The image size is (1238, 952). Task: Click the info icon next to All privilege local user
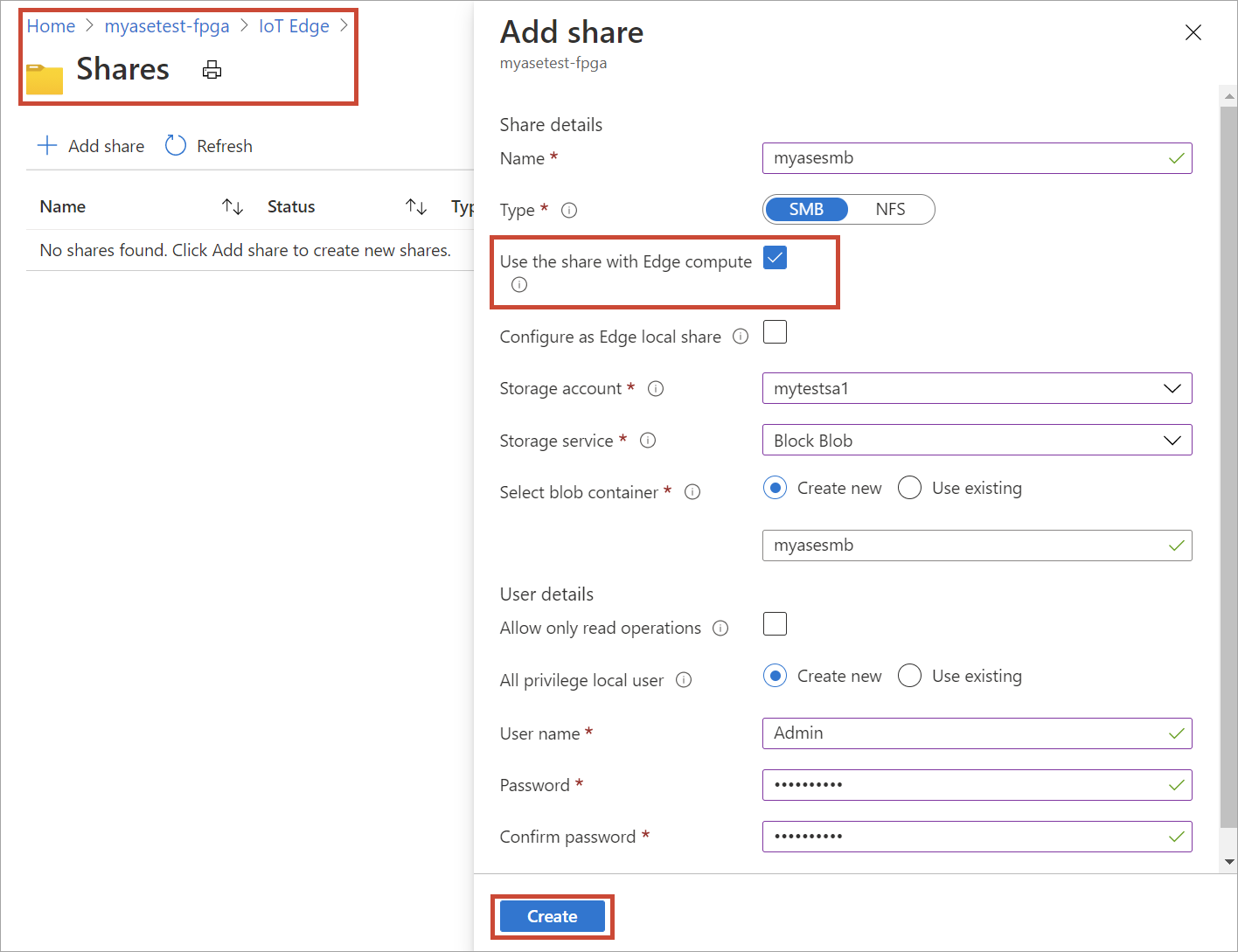click(684, 679)
